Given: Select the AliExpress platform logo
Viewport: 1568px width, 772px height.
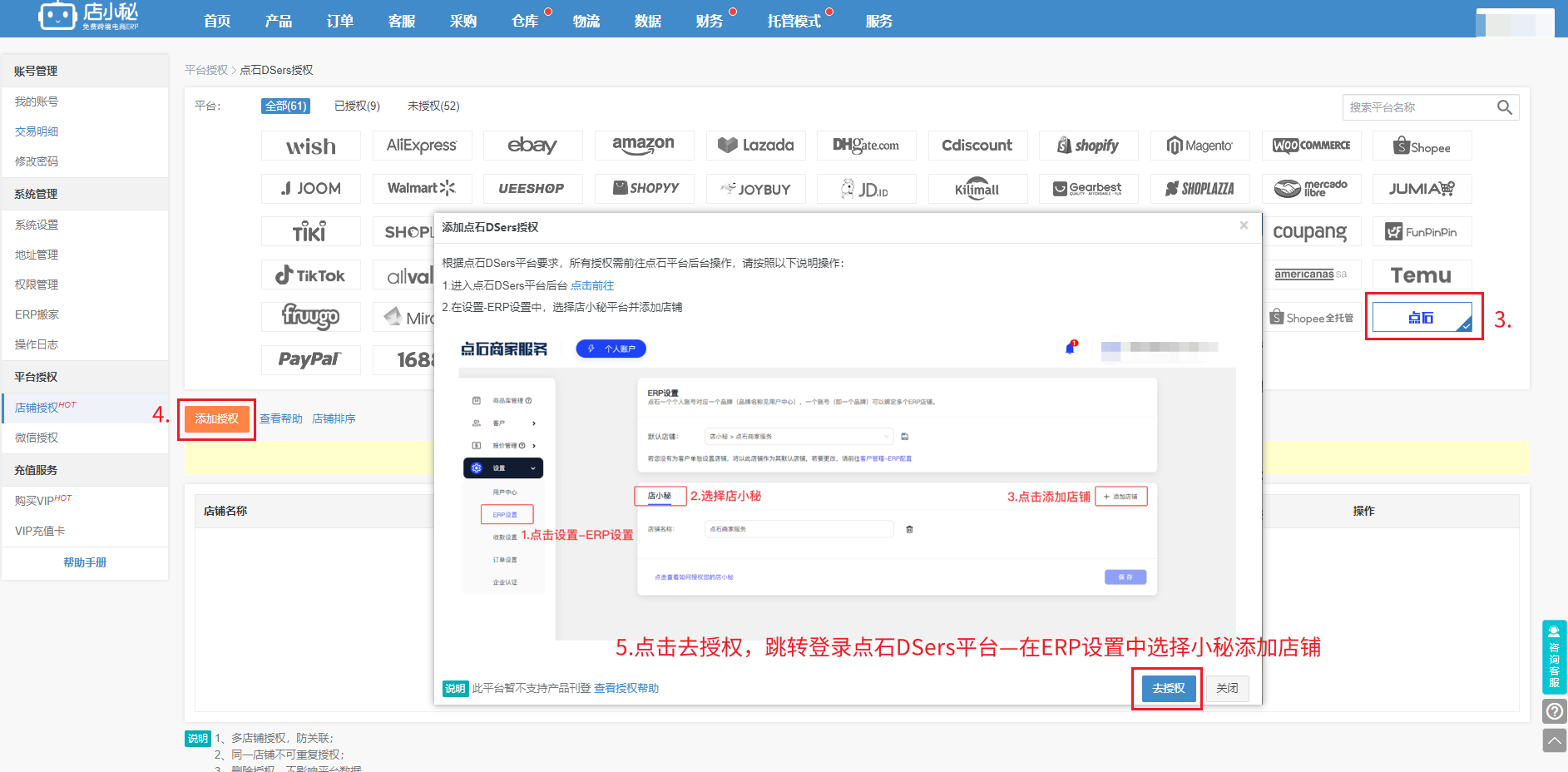Looking at the screenshot, I should (x=422, y=146).
